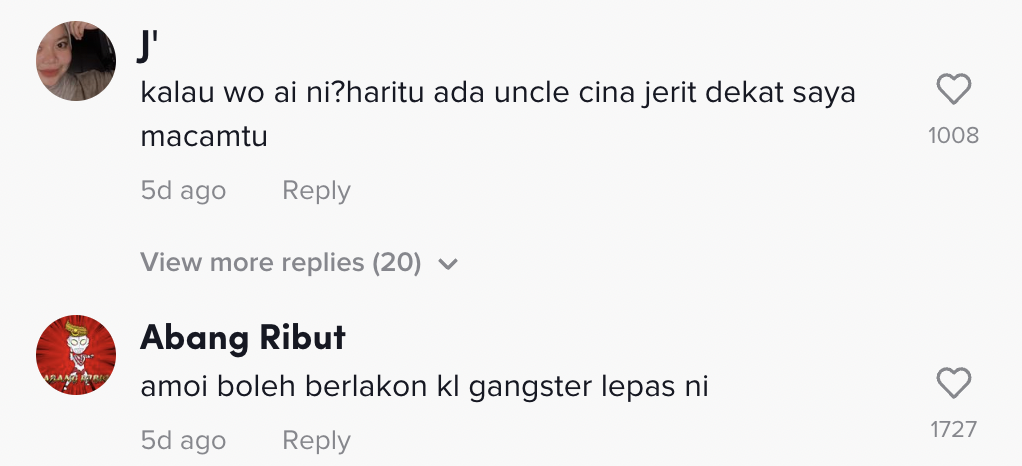Reply to J' comment
This screenshot has height=466, width=1022.
(x=316, y=190)
